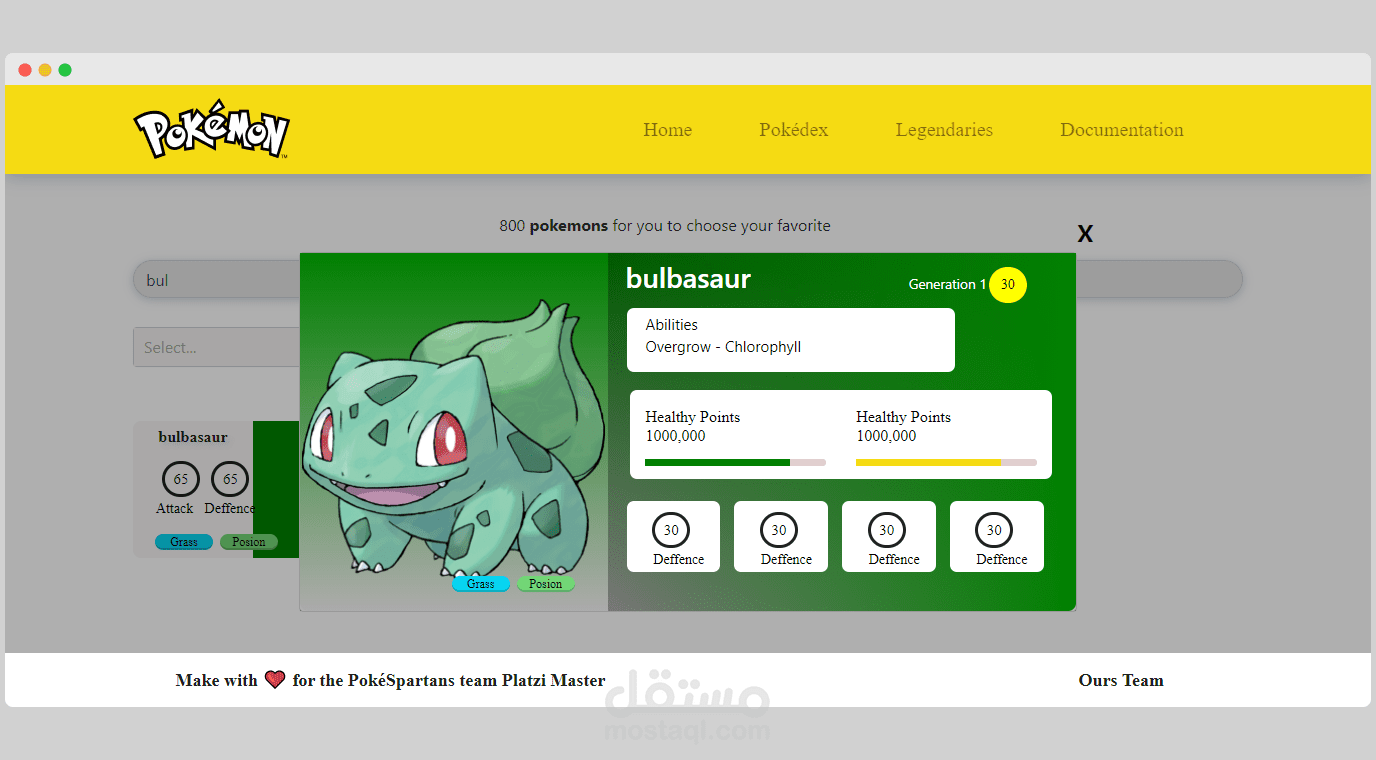Click the Abilities card in modal
The image size is (1376, 760).
(791, 340)
